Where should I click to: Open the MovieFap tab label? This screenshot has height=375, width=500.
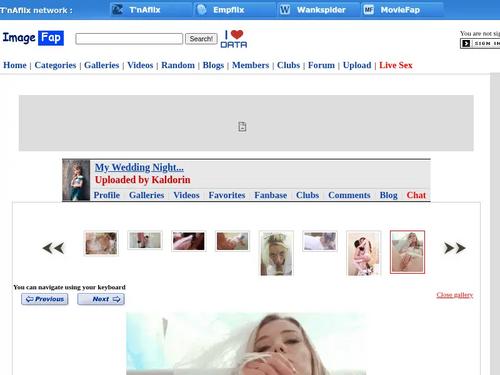pyautogui.click(x=400, y=10)
